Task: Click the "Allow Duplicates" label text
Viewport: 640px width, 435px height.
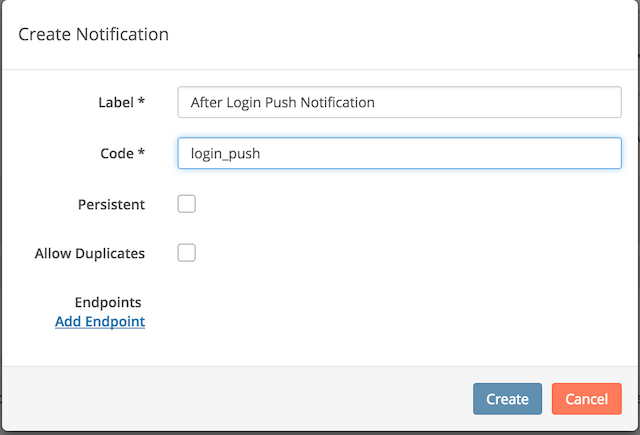Action: pos(89,253)
